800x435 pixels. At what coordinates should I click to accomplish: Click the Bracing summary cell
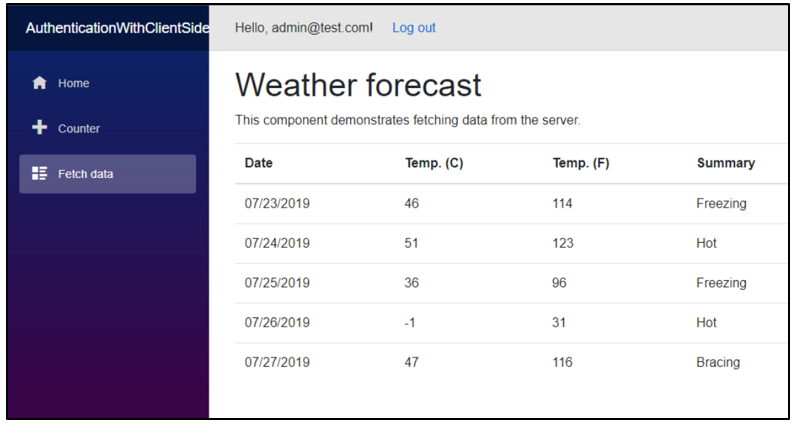click(718, 362)
